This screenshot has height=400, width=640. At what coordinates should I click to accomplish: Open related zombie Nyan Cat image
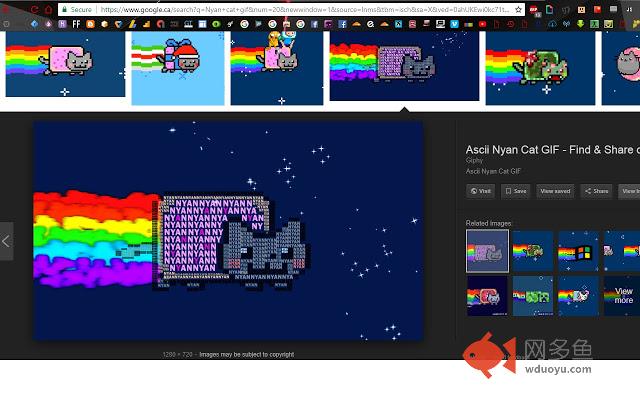coord(533,251)
